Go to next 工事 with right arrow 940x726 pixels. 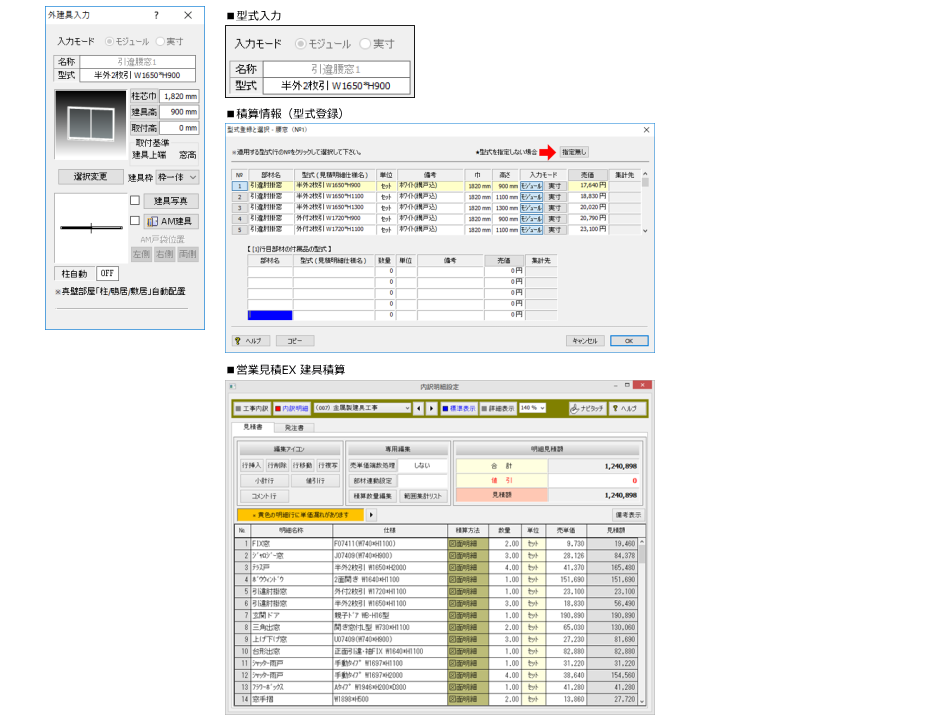point(432,408)
